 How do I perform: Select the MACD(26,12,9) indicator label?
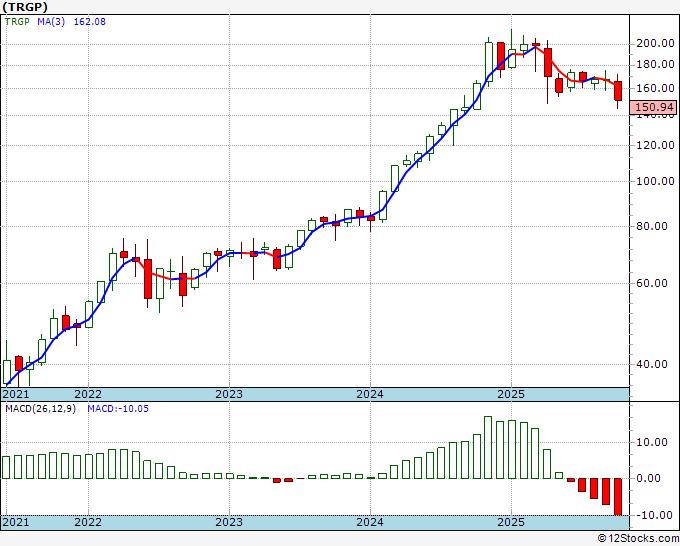click(x=40, y=409)
